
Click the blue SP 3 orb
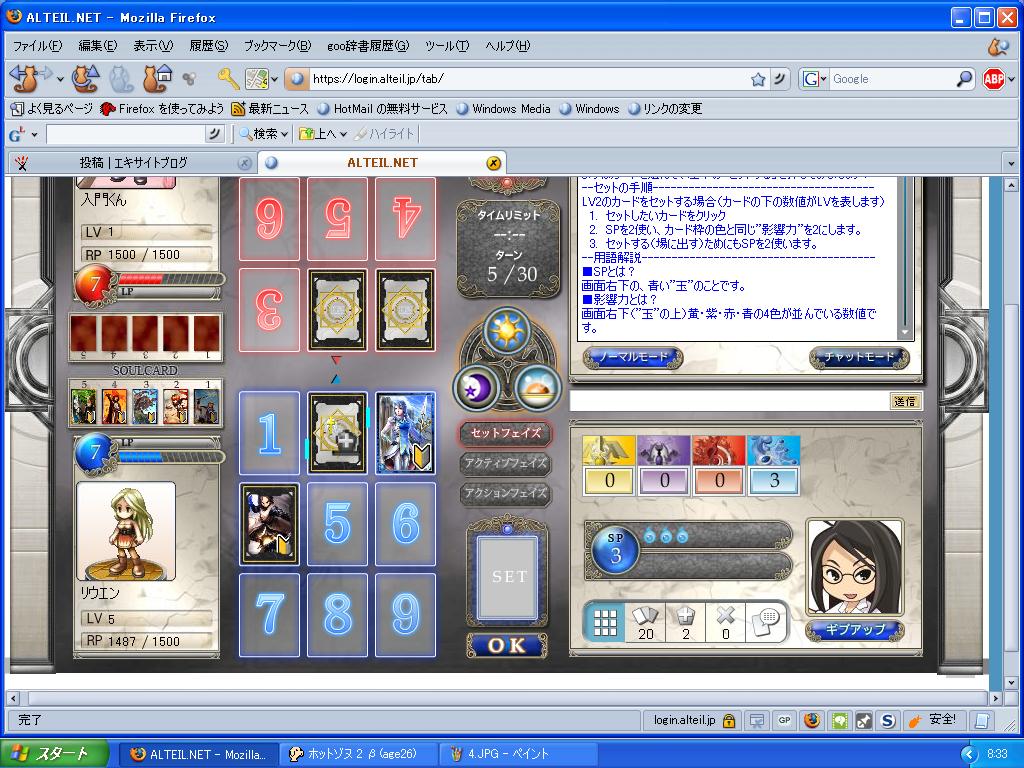(615, 550)
